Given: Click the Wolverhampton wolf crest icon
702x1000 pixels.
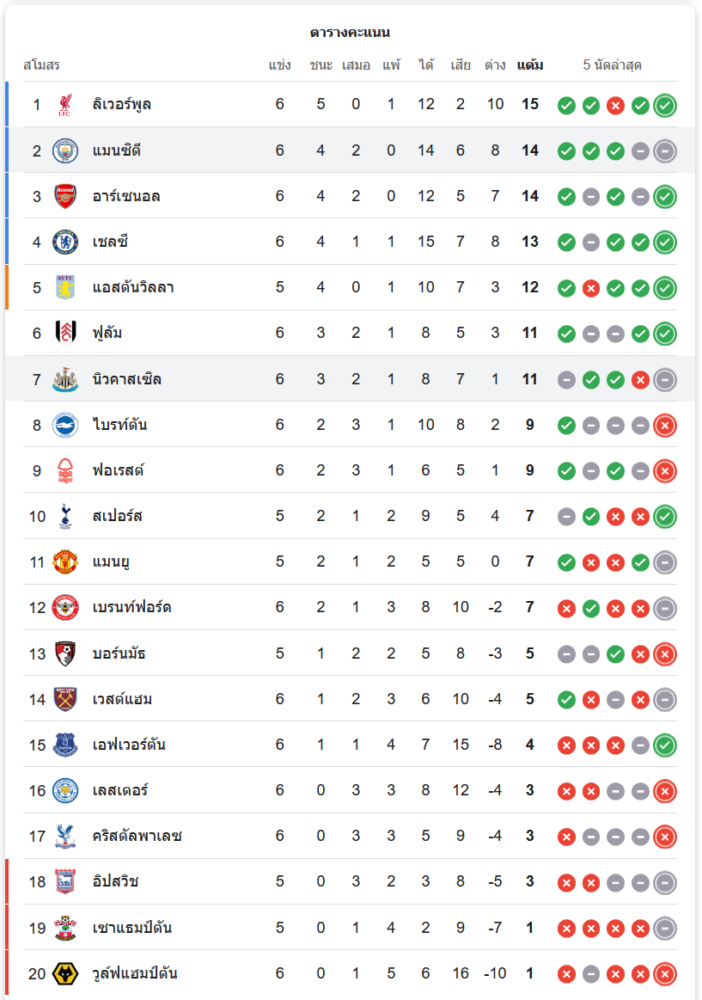Looking at the screenshot, I should (65, 973).
